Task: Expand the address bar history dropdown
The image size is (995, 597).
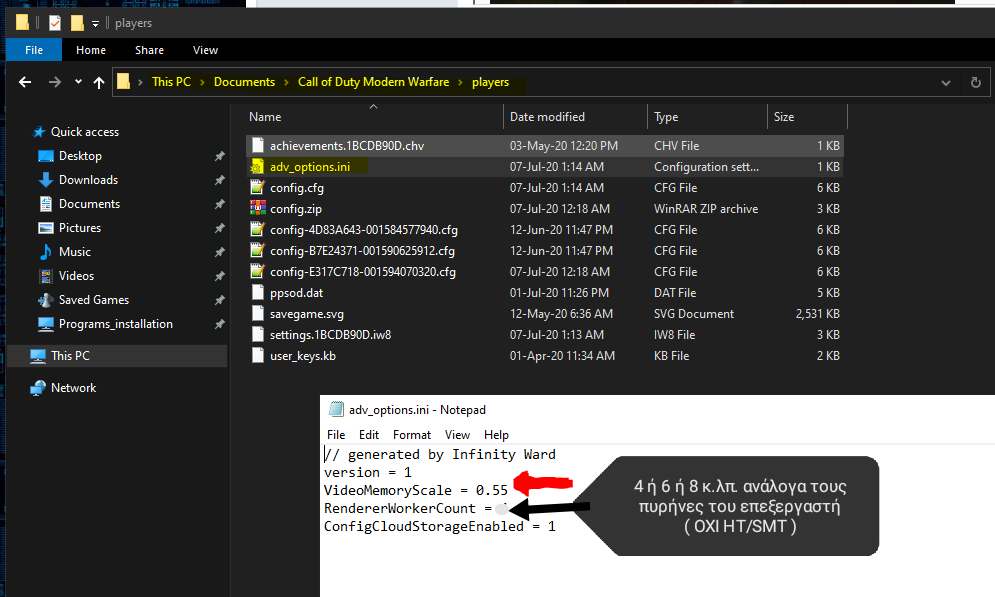Action: tap(946, 82)
